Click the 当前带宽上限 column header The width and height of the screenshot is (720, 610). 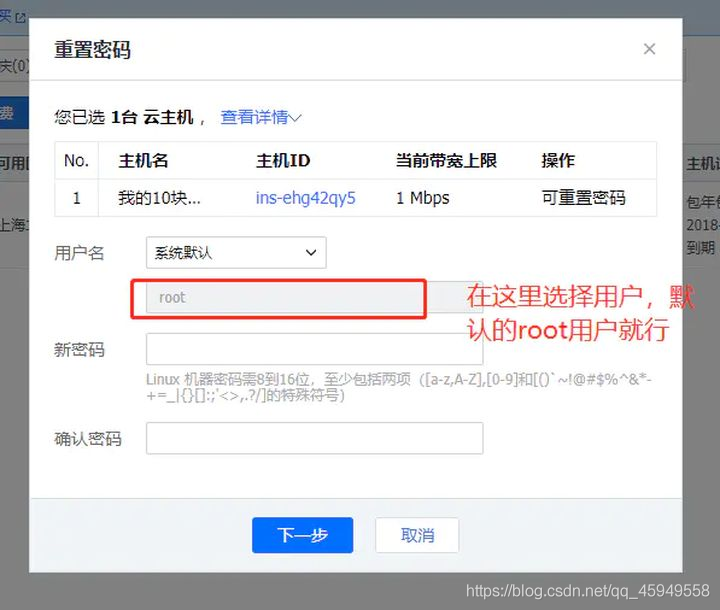tap(446, 160)
